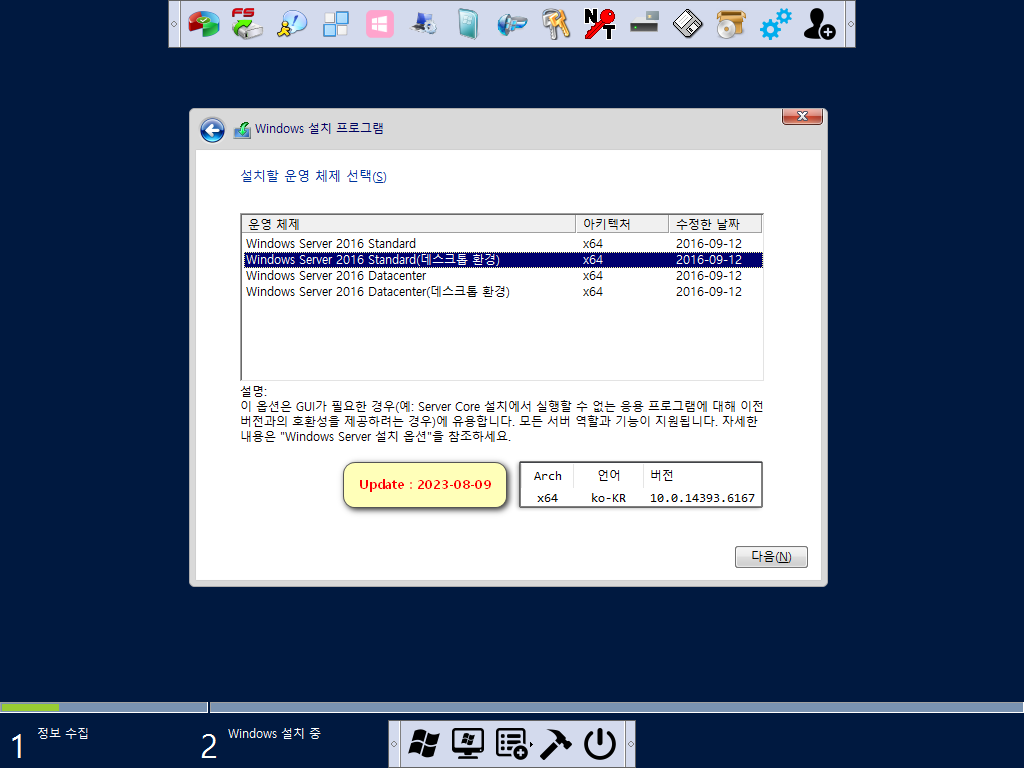This screenshot has width=1024, height=768.
Task: Select Windows Server 2016 Datacenter(데스크톱 환경) row
Action: [x=503, y=292]
